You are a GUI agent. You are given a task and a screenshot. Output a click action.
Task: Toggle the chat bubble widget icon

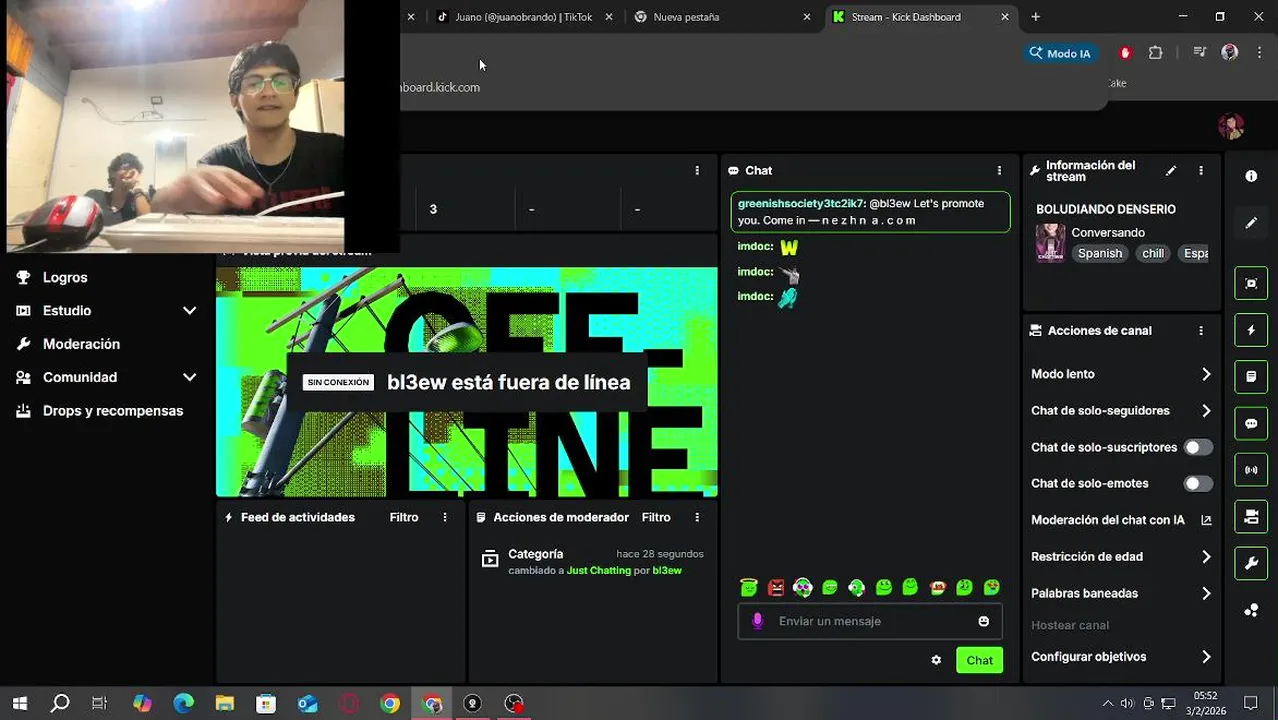[x=1251, y=423]
